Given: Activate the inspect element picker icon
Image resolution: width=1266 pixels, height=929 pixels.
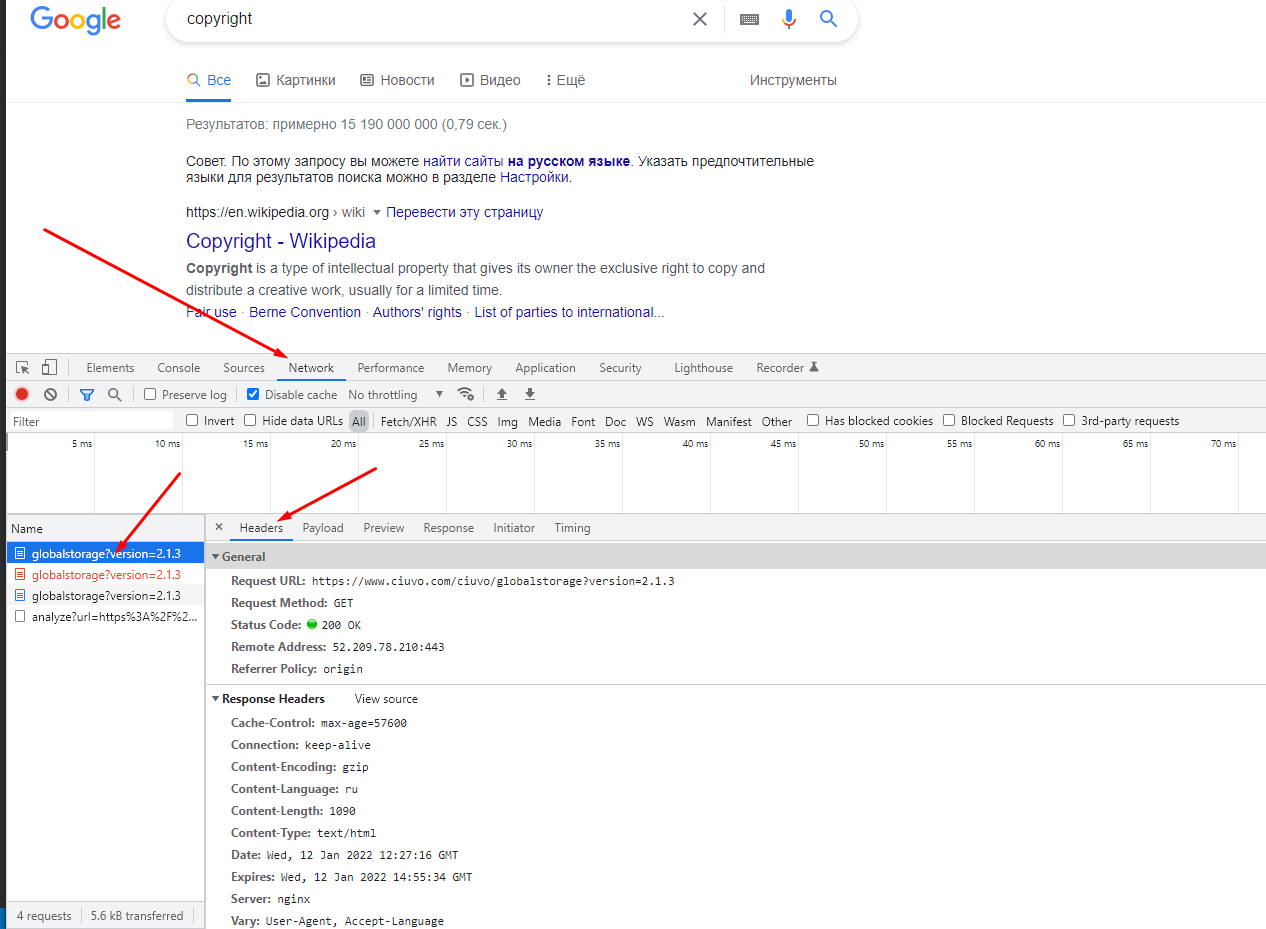Looking at the screenshot, I should (x=23, y=368).
